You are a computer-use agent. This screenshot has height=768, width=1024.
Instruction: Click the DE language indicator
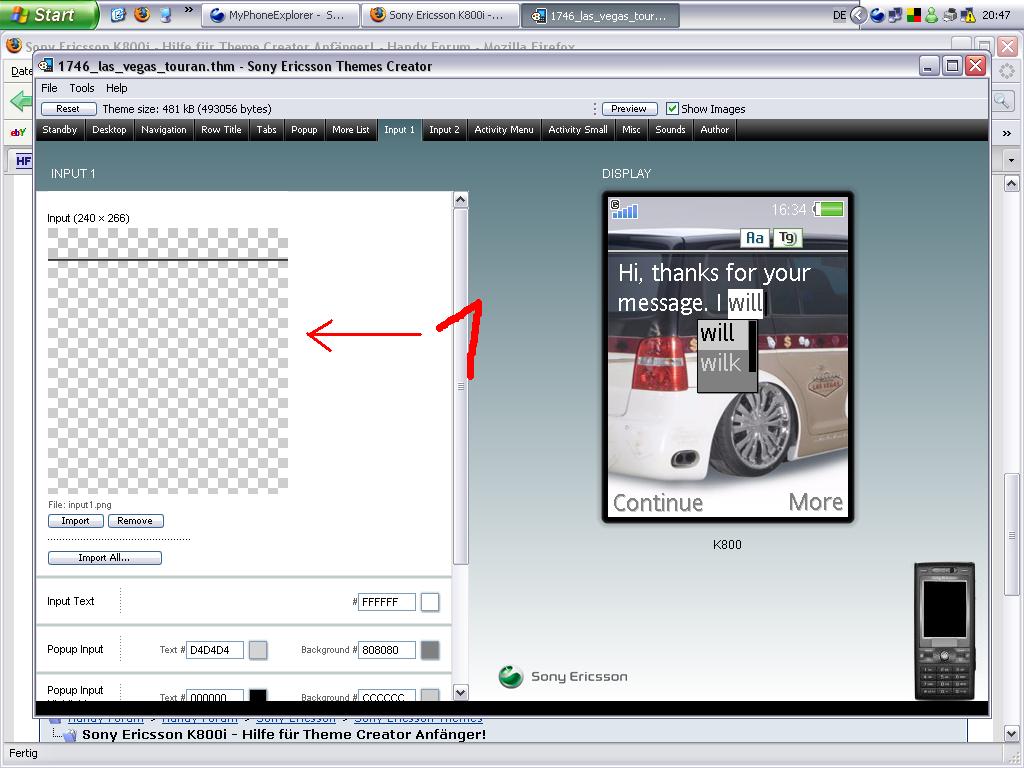(x=840, y=15)
